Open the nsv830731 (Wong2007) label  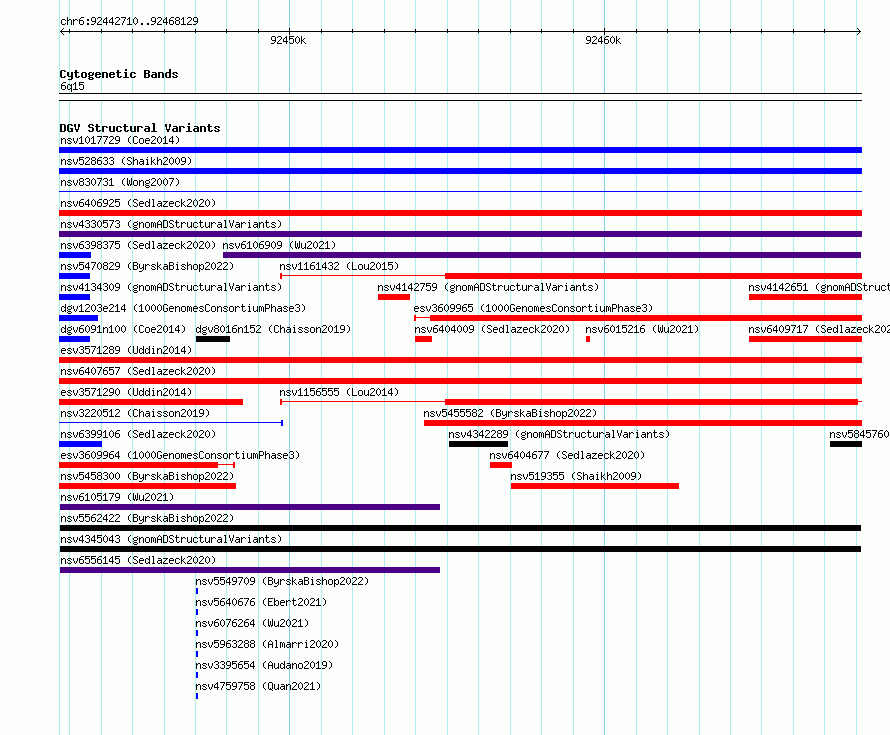[x=120, y=182]
